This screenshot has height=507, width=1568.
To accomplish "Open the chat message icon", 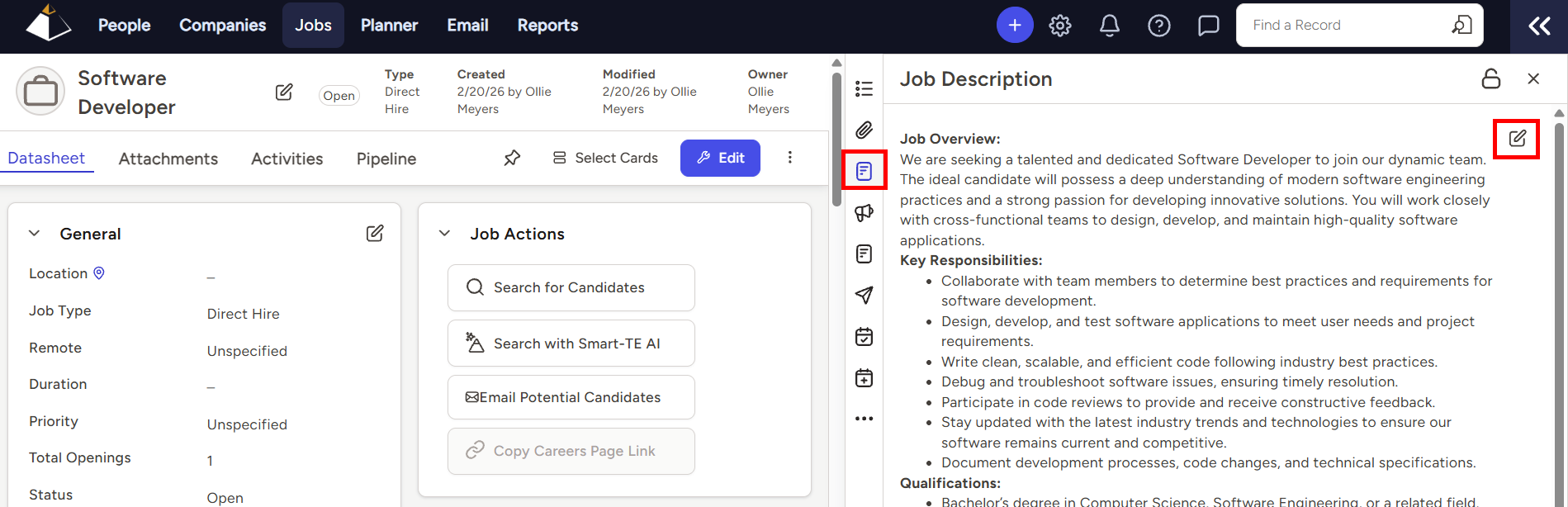I will click(1209, 26).
